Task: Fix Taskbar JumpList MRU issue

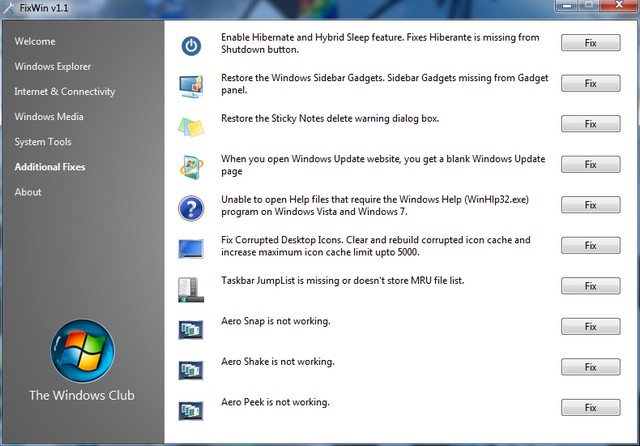Action: click(x=591, y=286)
